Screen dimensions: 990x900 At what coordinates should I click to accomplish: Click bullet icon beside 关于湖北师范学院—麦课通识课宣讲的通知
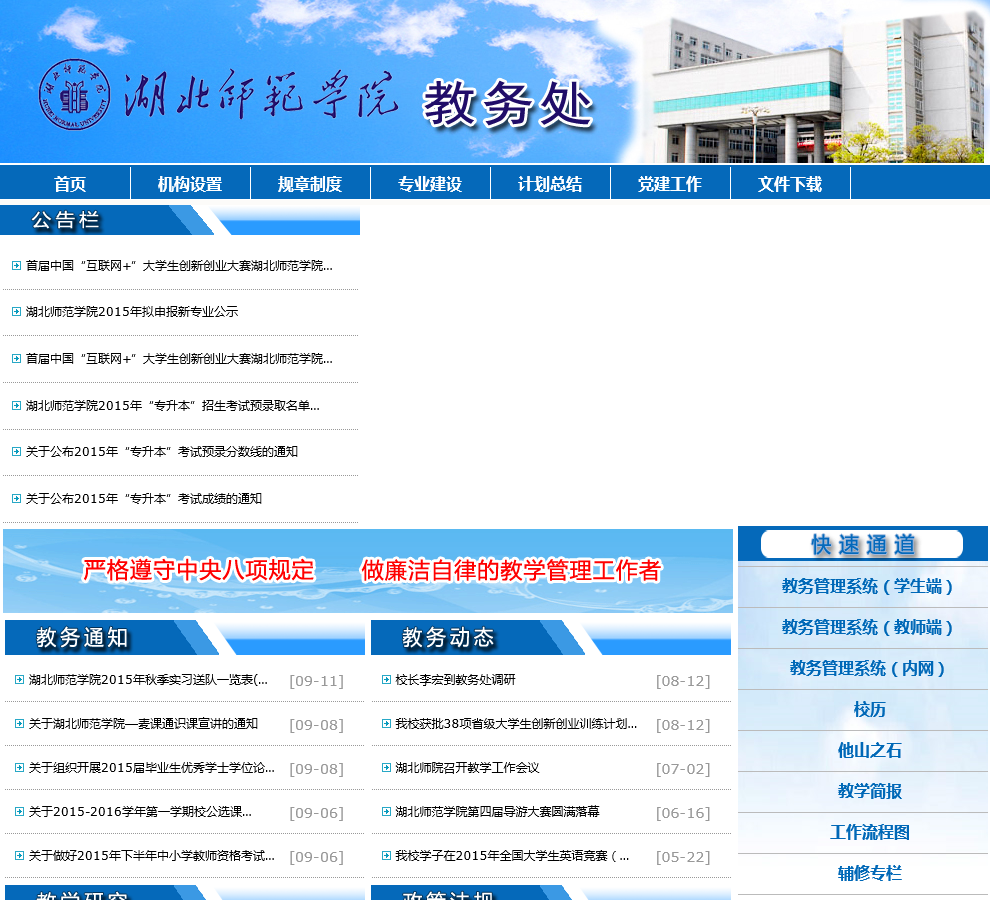point(20,724)
